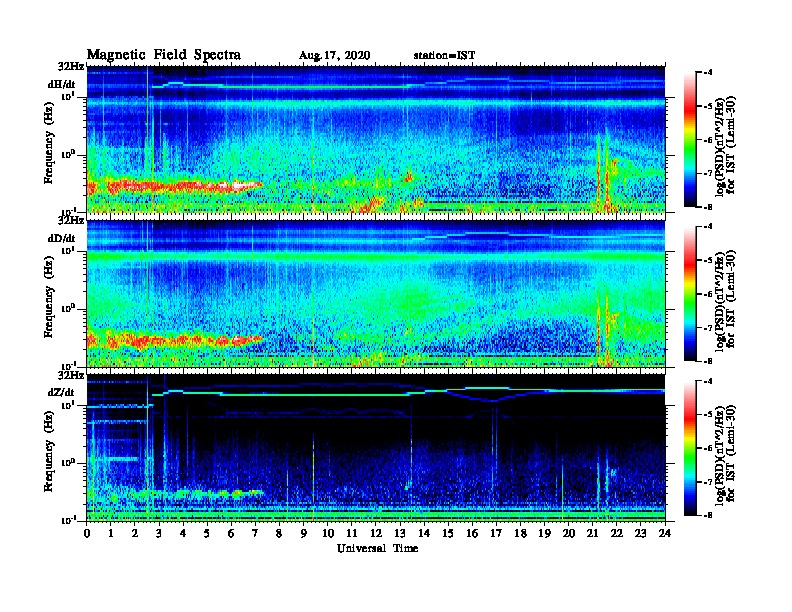Click log(PSD) label beside dD/dt color bar
This screenshot has height=612, width=792.
pyautogui.click(x=725, y=299)
